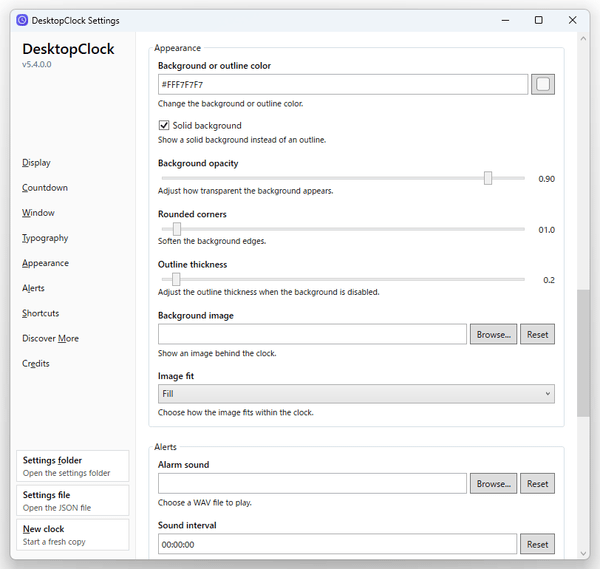Image resolution: width=600 pixels, height=569 pixels.
Task: Click the Rounded corners slider thumb
Action: point(177,229)
